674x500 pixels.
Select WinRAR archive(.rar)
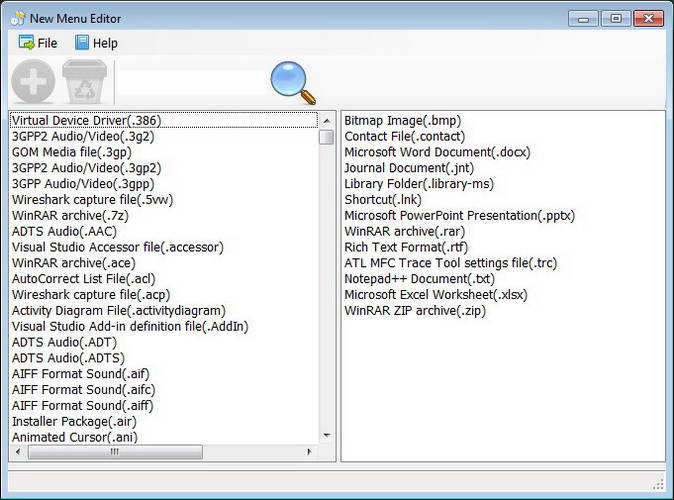click(x=503, y=231)
